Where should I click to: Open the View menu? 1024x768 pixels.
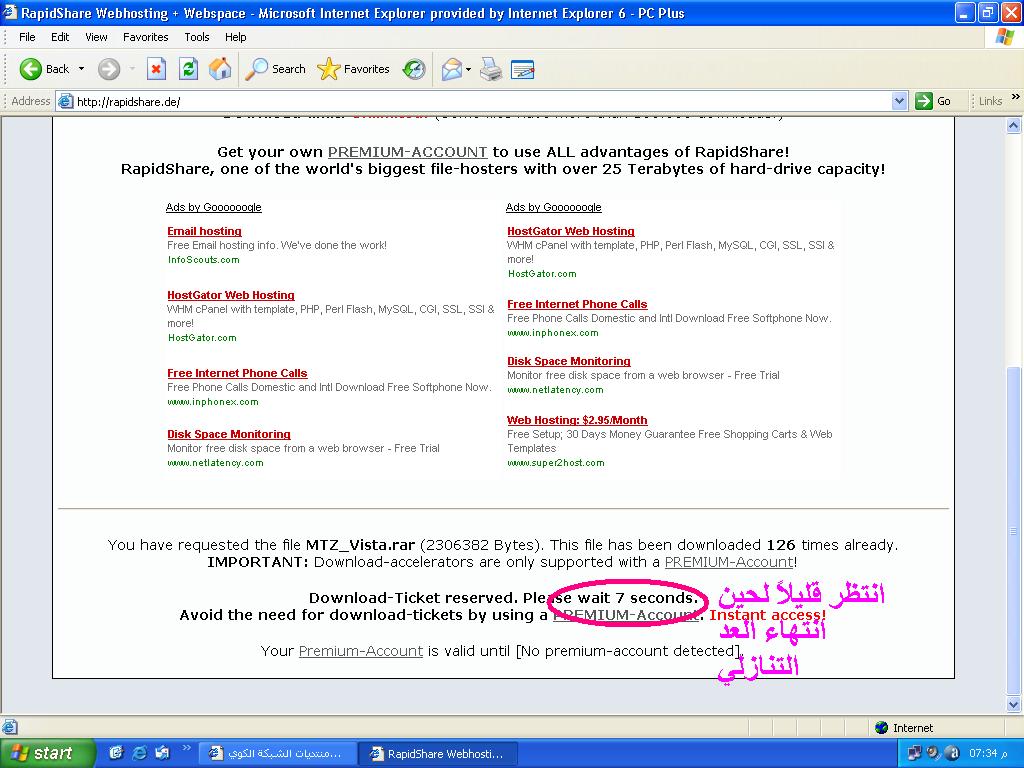[96, 37]
